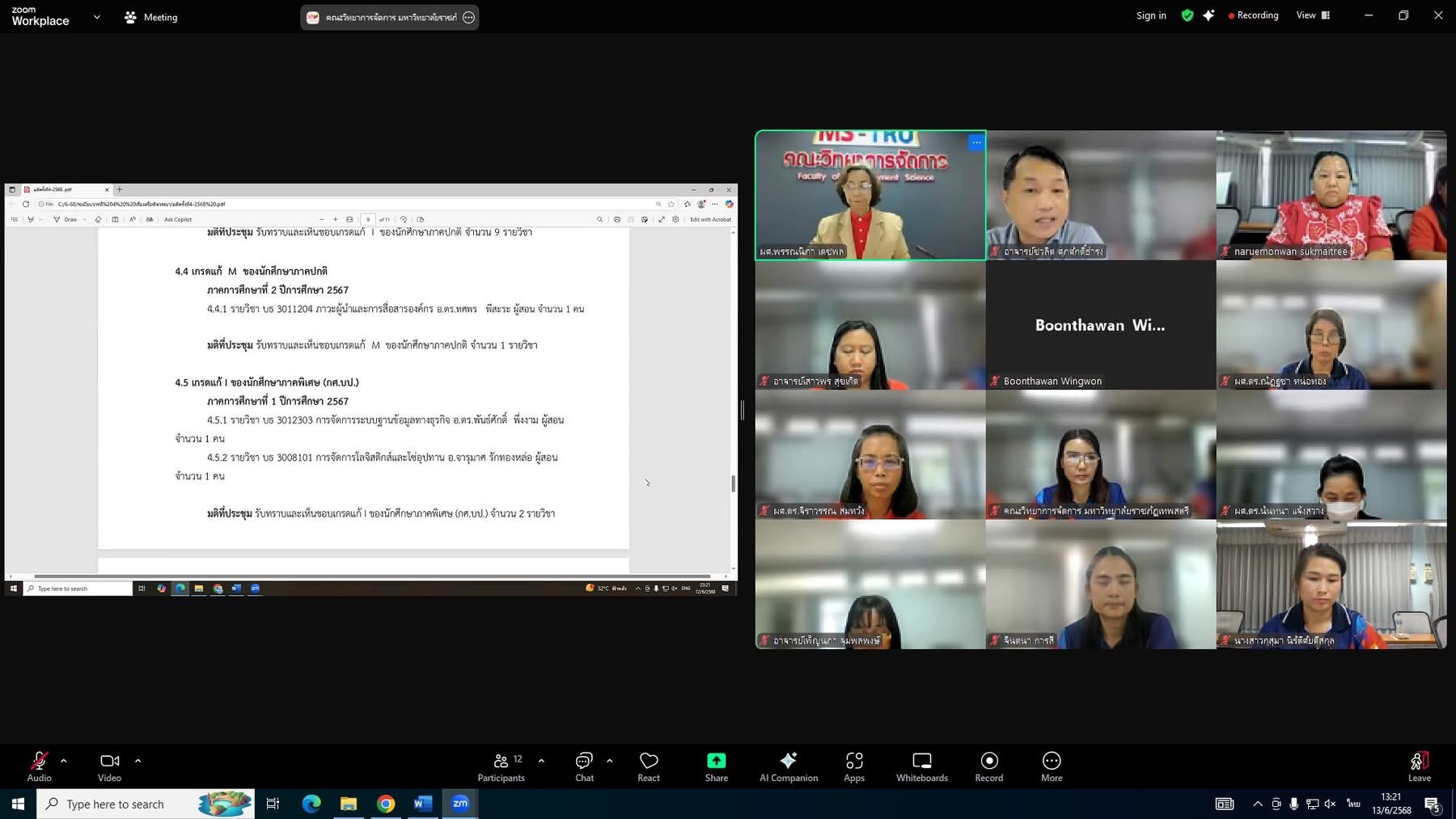Click the Record button icon
The image size is (1456, 819).
[988, 761]
